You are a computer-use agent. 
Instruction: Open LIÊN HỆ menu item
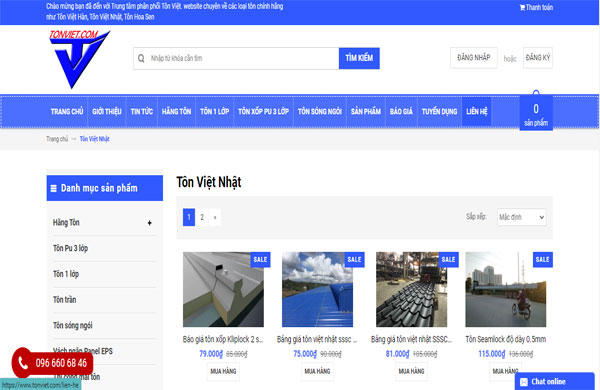(x=476, y=111)
